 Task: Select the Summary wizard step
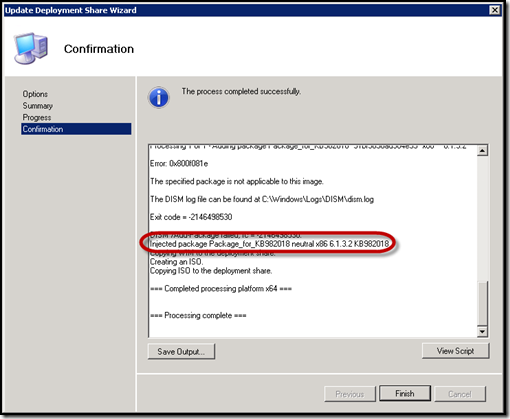[38, 106]
